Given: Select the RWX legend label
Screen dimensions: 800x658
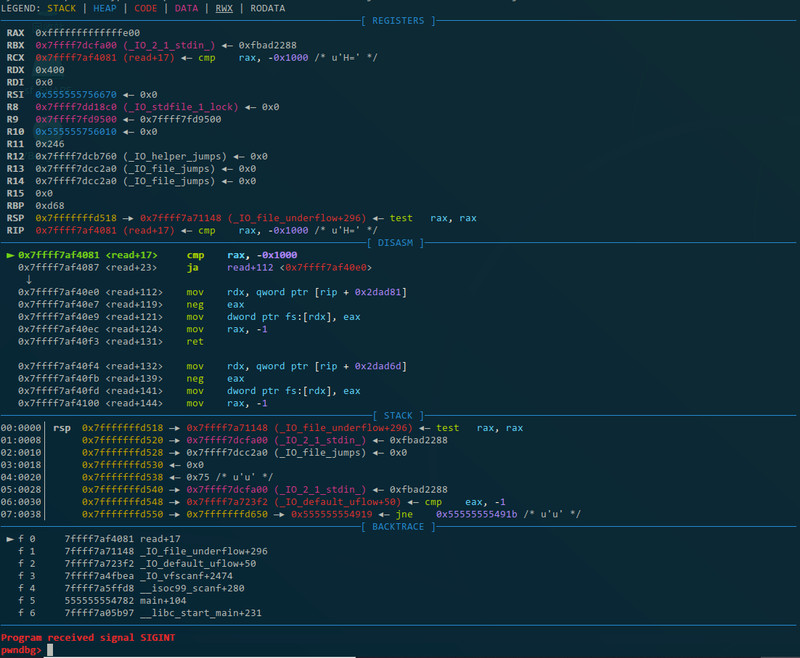Looking at the screenshot, I should 224,8.
